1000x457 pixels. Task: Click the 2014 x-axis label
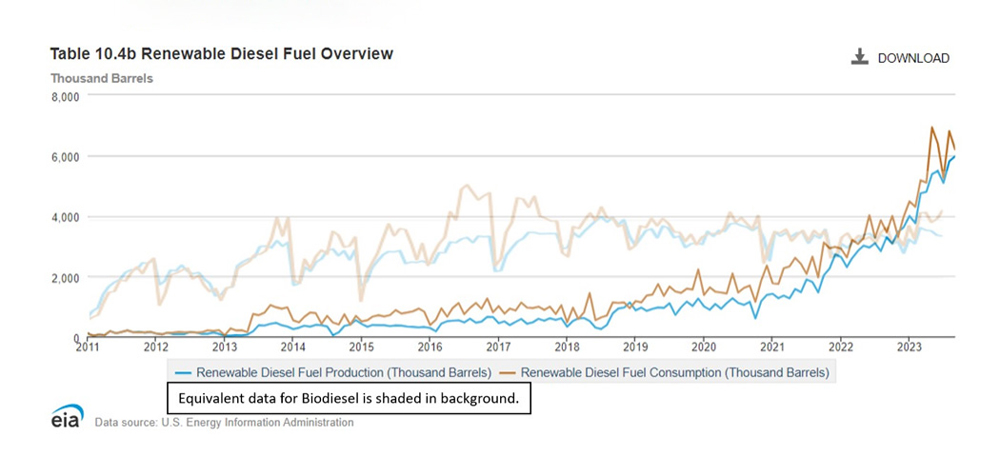[293, 347]
